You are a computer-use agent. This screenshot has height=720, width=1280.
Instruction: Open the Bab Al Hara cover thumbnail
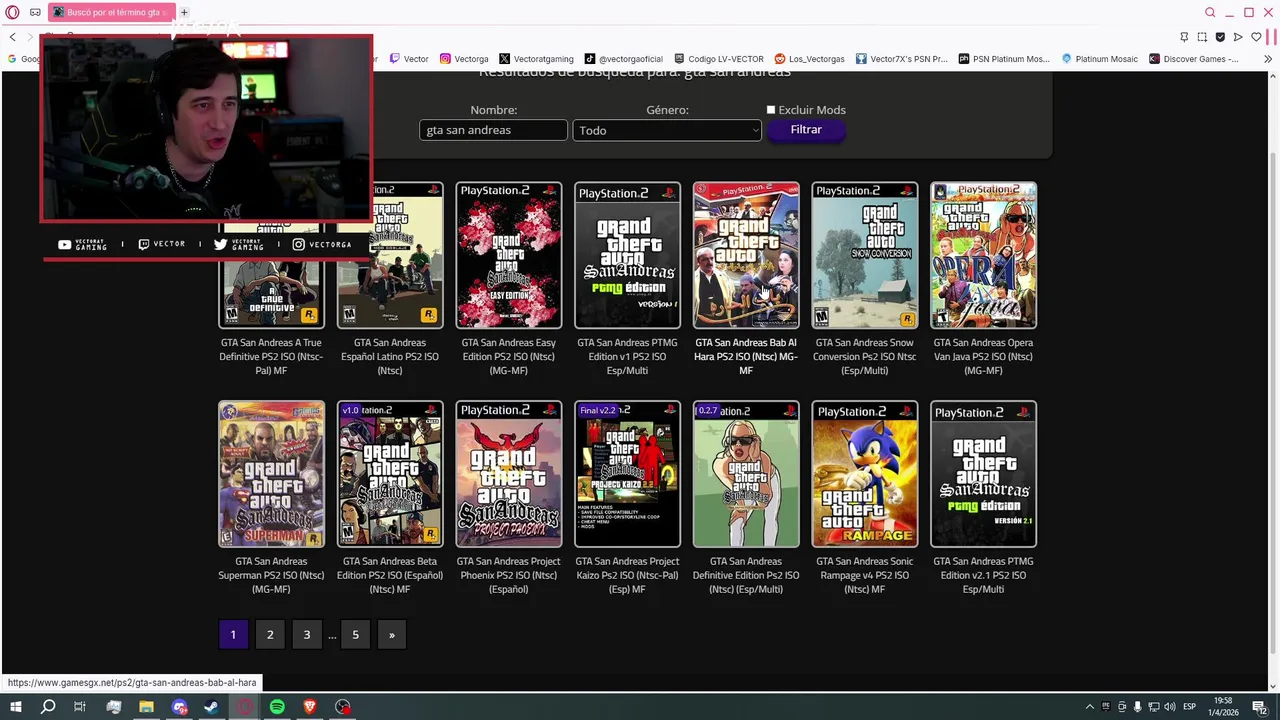(x=746, y=255)
